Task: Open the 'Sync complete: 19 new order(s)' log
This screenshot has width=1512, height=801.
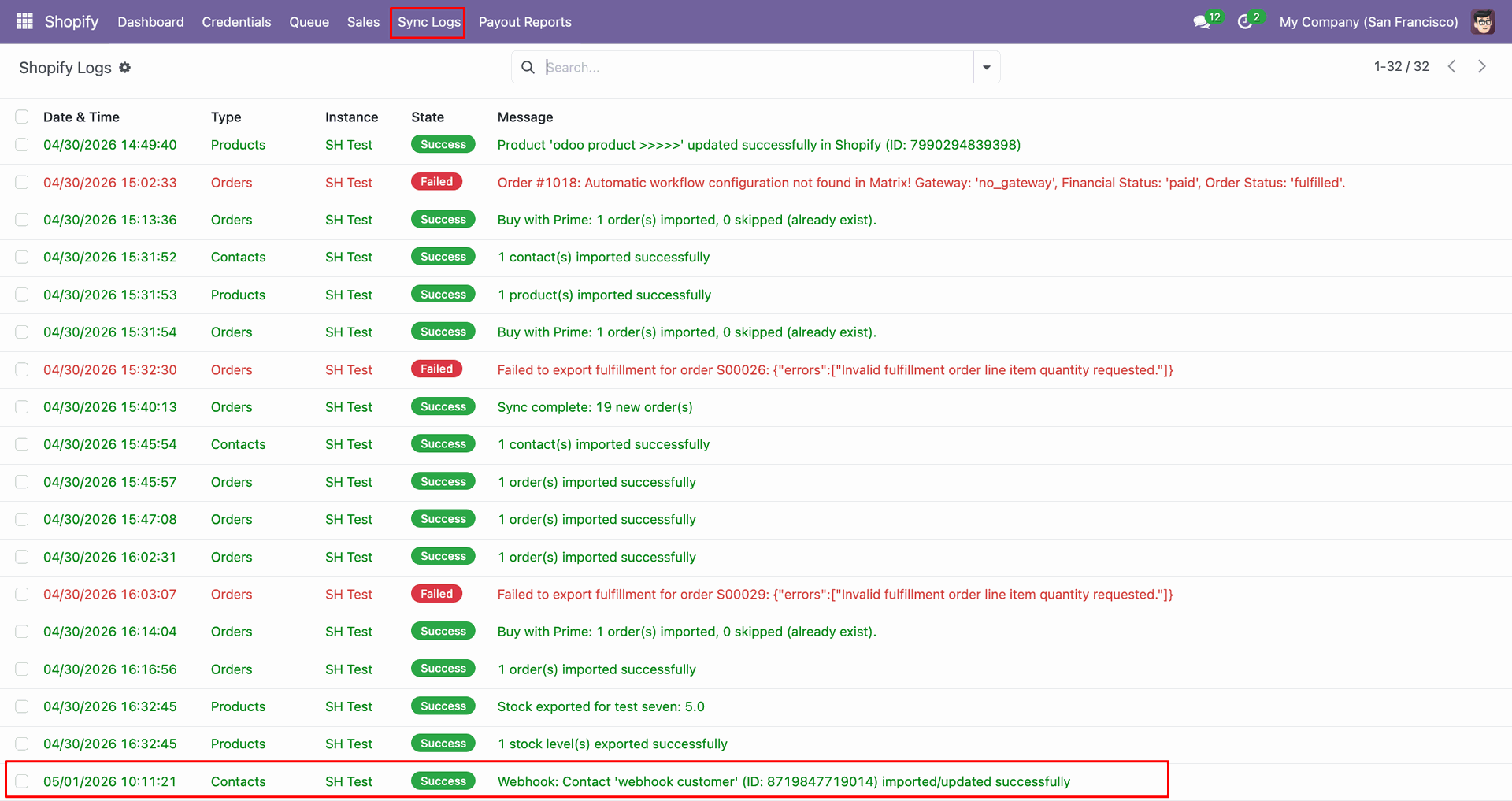Action: [595, 407]
